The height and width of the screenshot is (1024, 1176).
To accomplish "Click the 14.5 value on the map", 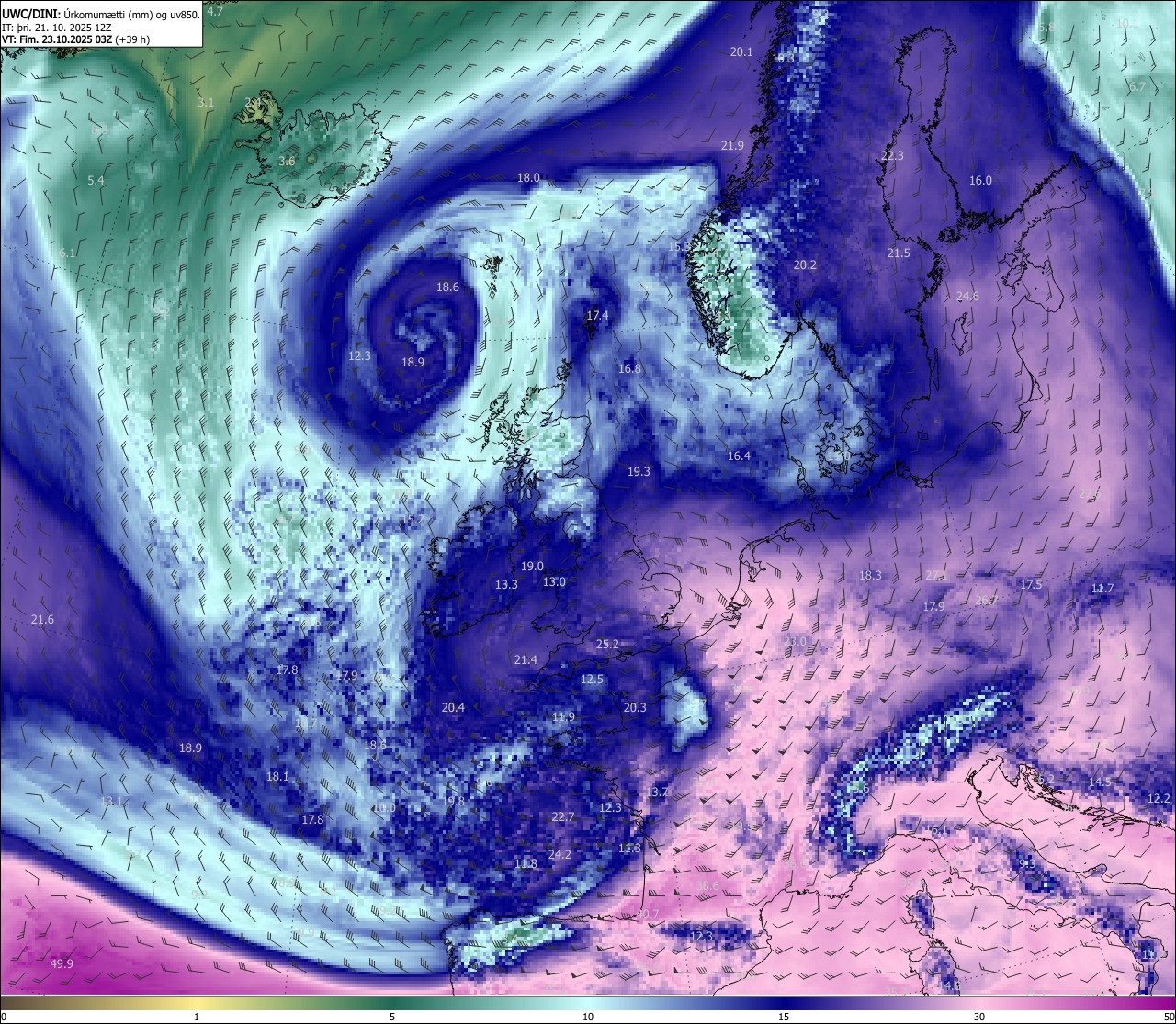I will [x=1100, y=782].
